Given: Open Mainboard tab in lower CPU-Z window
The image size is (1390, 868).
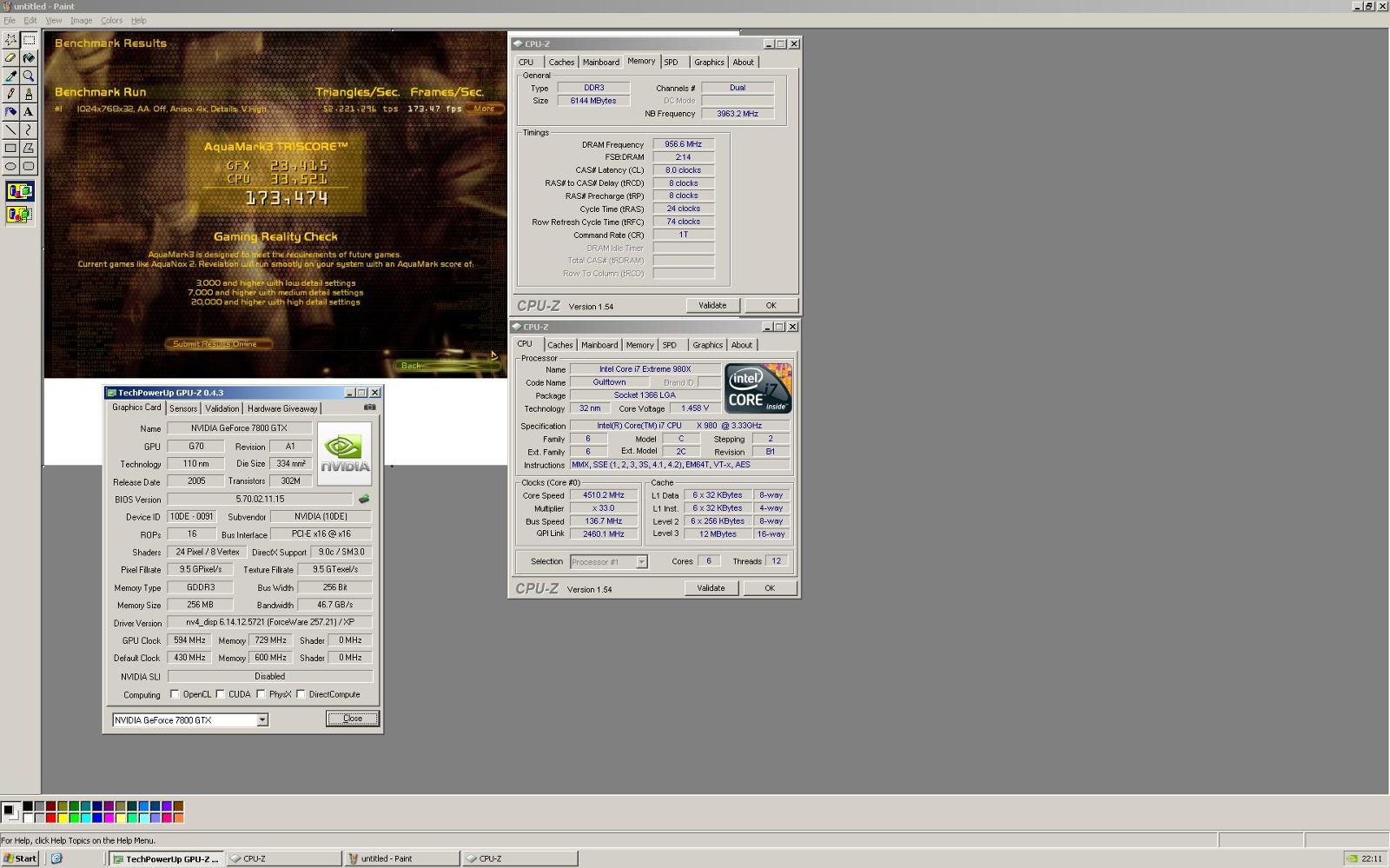Looking at the screenshot, I should [x=599, y=345].
